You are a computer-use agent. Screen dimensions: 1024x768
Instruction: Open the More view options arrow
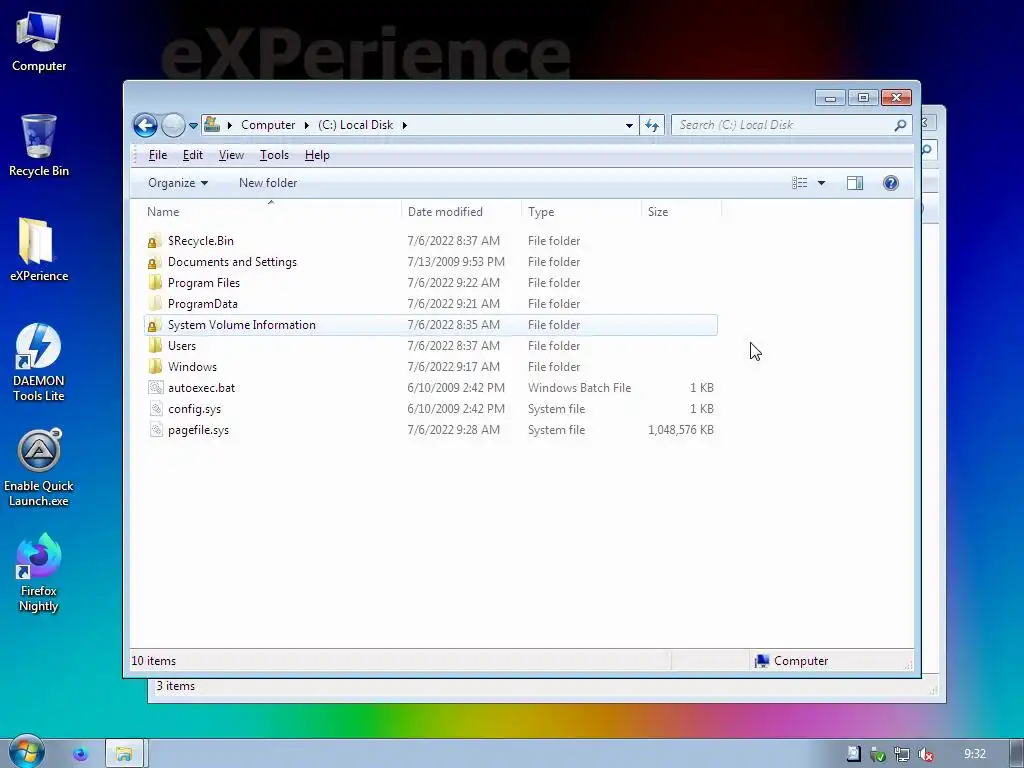[822, 183]
